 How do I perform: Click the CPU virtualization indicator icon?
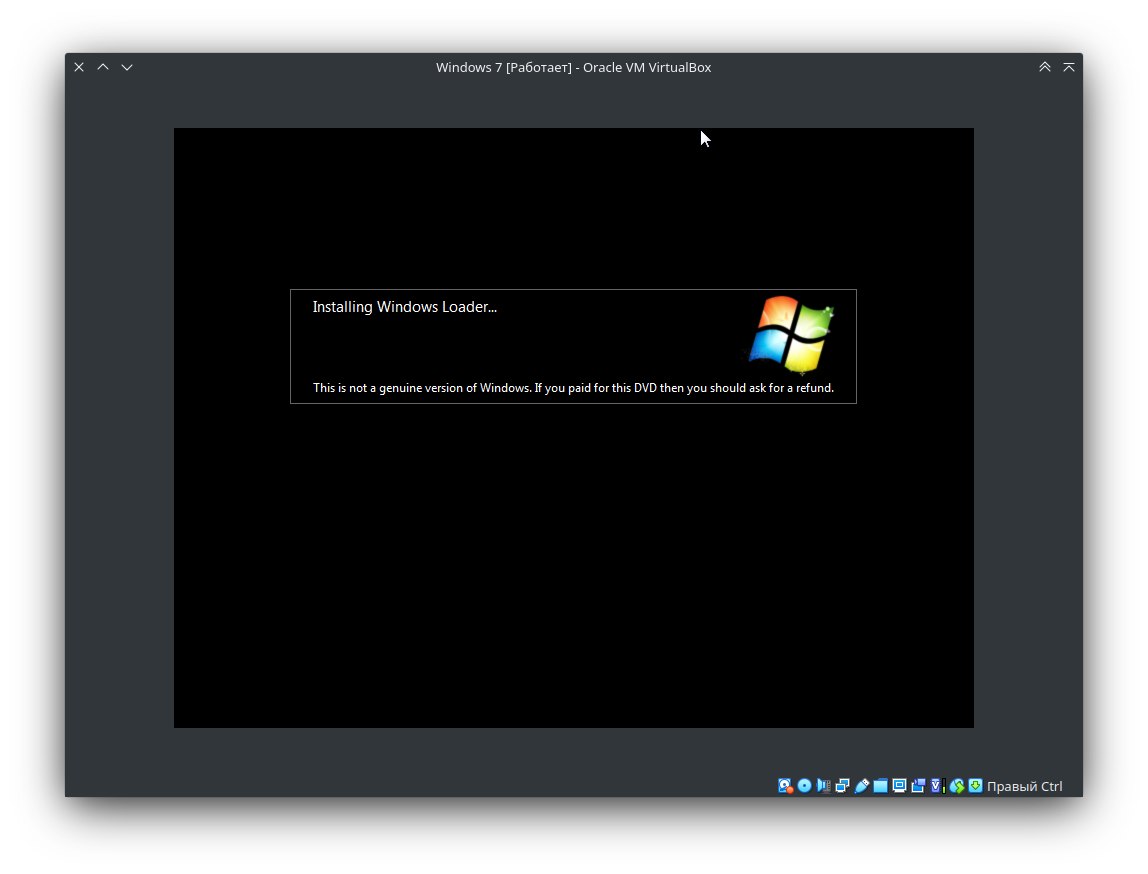coord(937,786)
